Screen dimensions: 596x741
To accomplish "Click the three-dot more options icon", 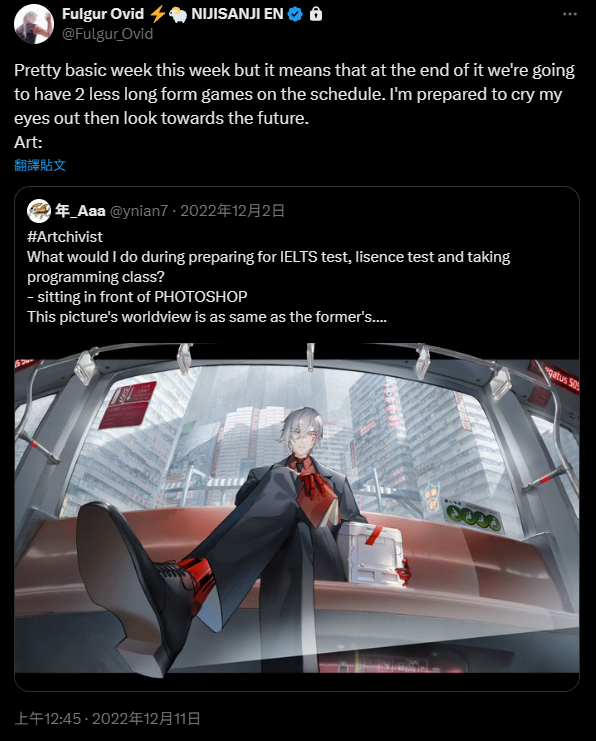I will coord(570,14).
